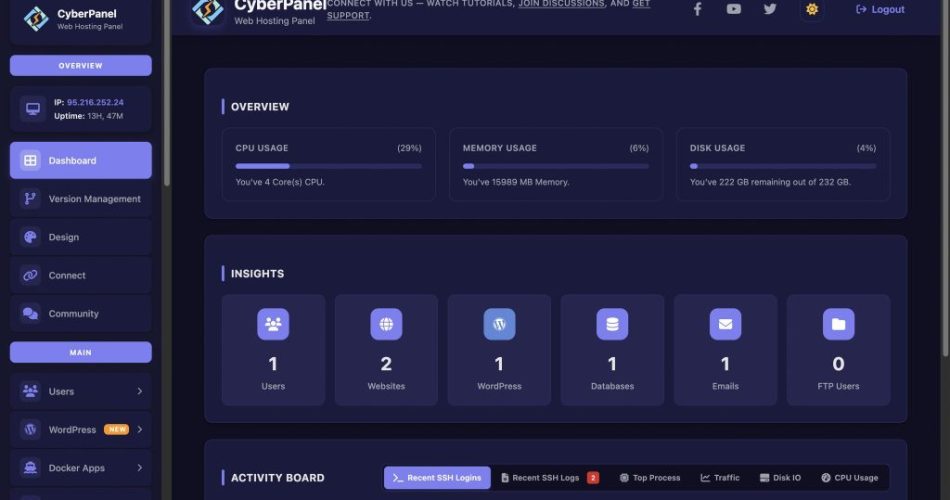Click the Docker Apps ship icon
Screen dimensions: 950x500
[x=30, y=468]
